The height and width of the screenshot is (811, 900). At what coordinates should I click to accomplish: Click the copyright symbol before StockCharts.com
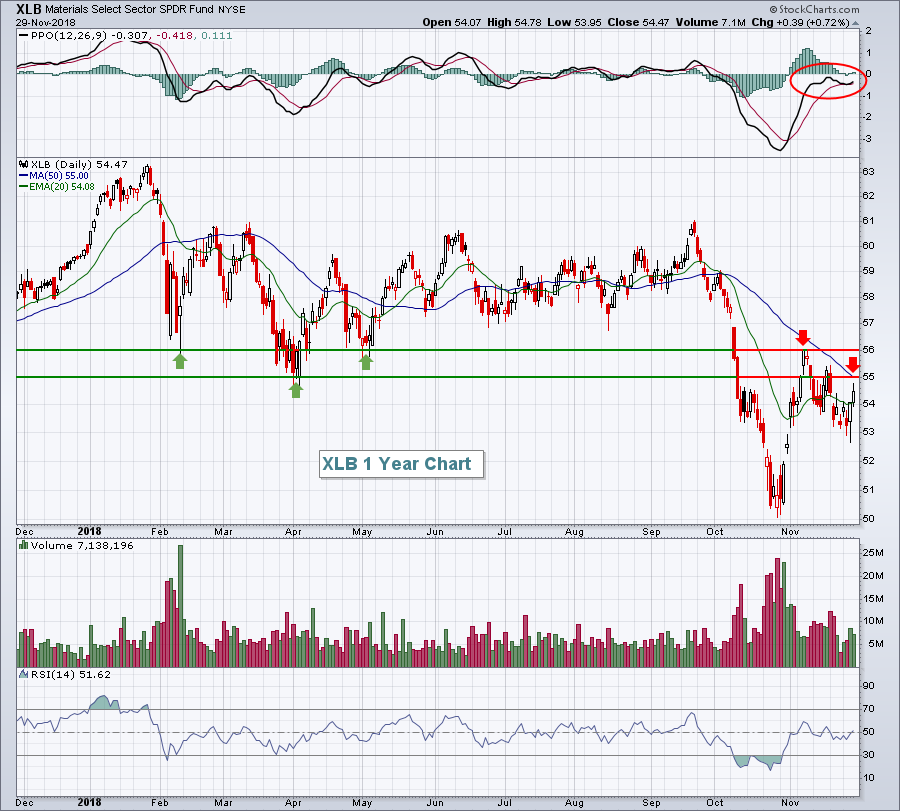coord(773,9)
